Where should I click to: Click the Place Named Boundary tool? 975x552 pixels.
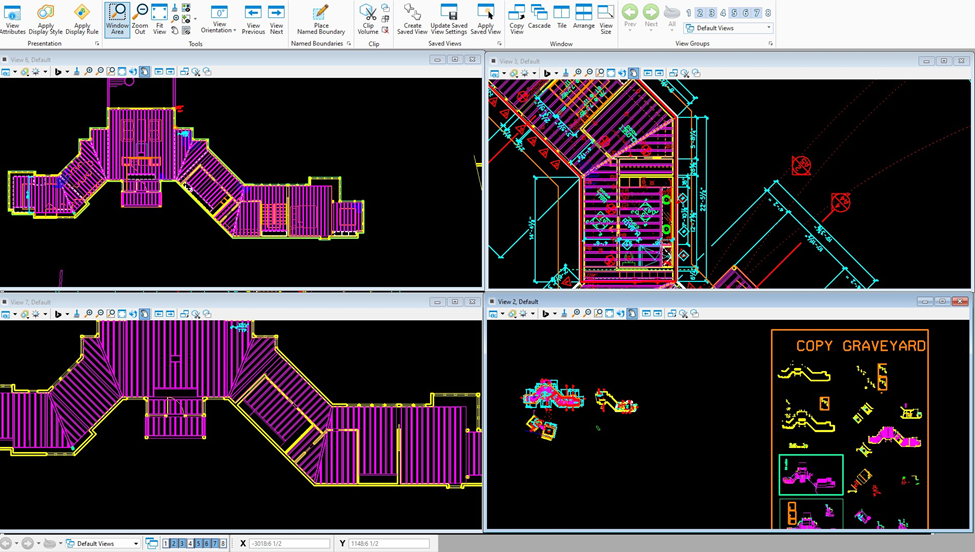point(320,18)
